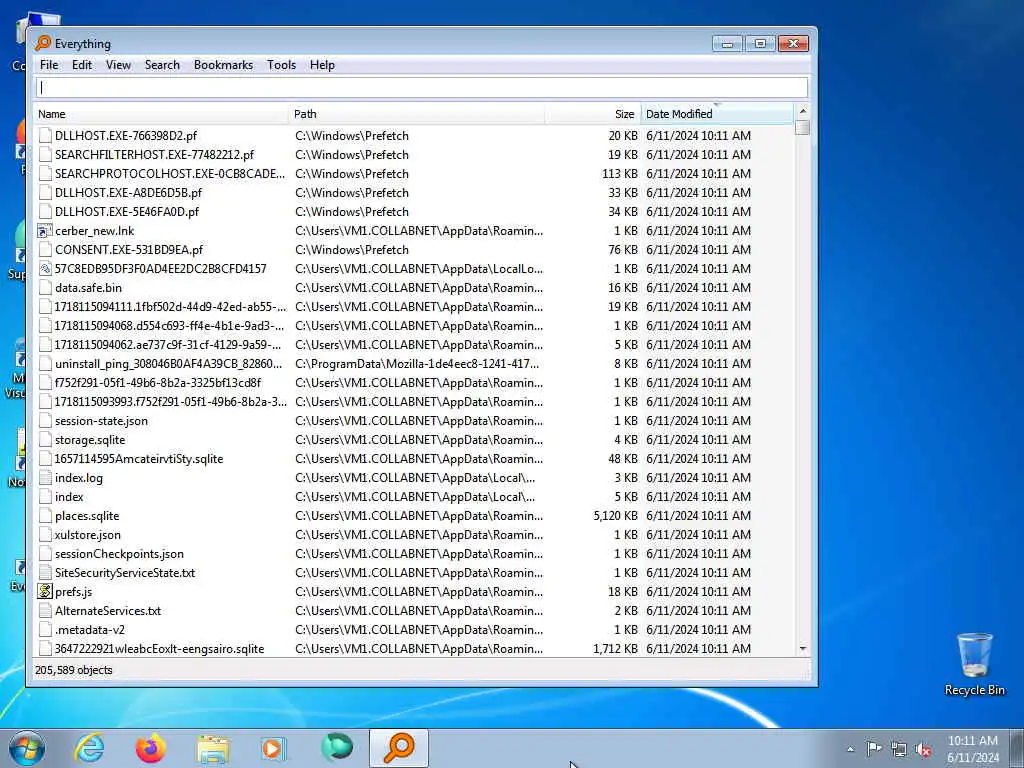Open the Search menu
The width and height of the screenshot is (1024, 768).
162,65
